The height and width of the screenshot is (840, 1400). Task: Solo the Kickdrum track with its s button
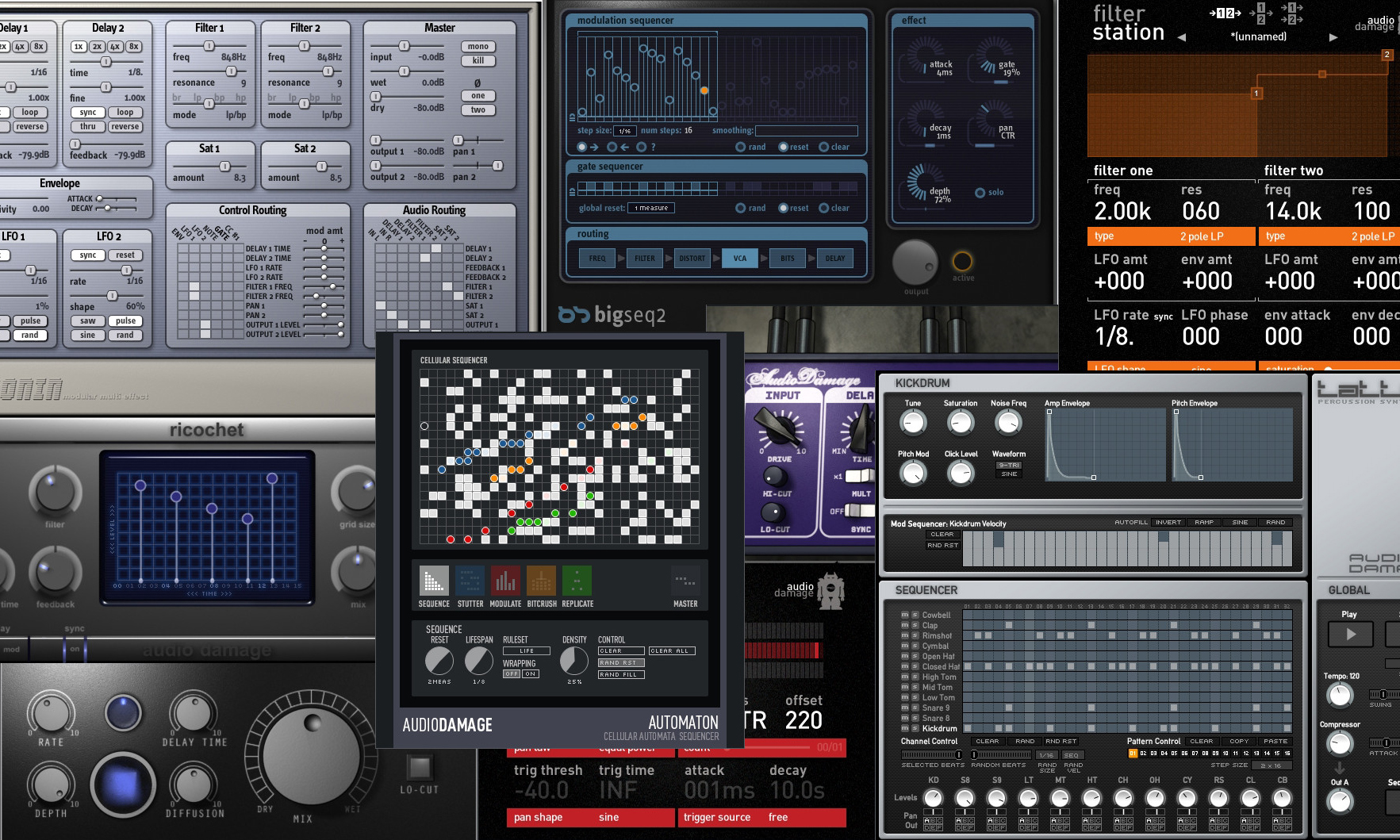pyautogui.click(x=915, y=728)
